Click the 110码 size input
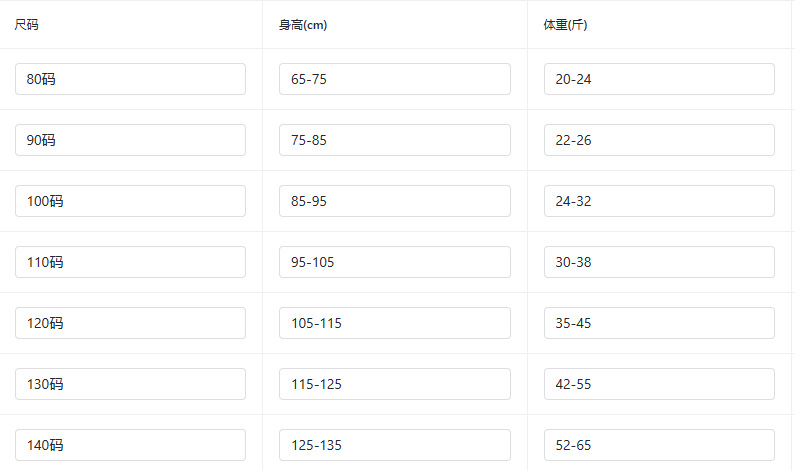The width and height of the screenshot is (795, 471). pos(130,262)
